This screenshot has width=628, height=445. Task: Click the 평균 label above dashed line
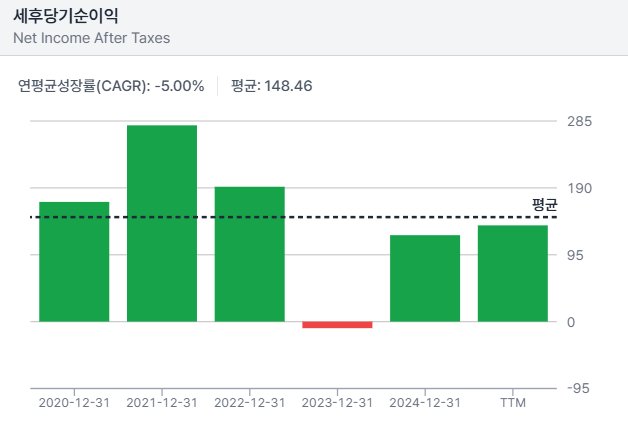(544, 204)
